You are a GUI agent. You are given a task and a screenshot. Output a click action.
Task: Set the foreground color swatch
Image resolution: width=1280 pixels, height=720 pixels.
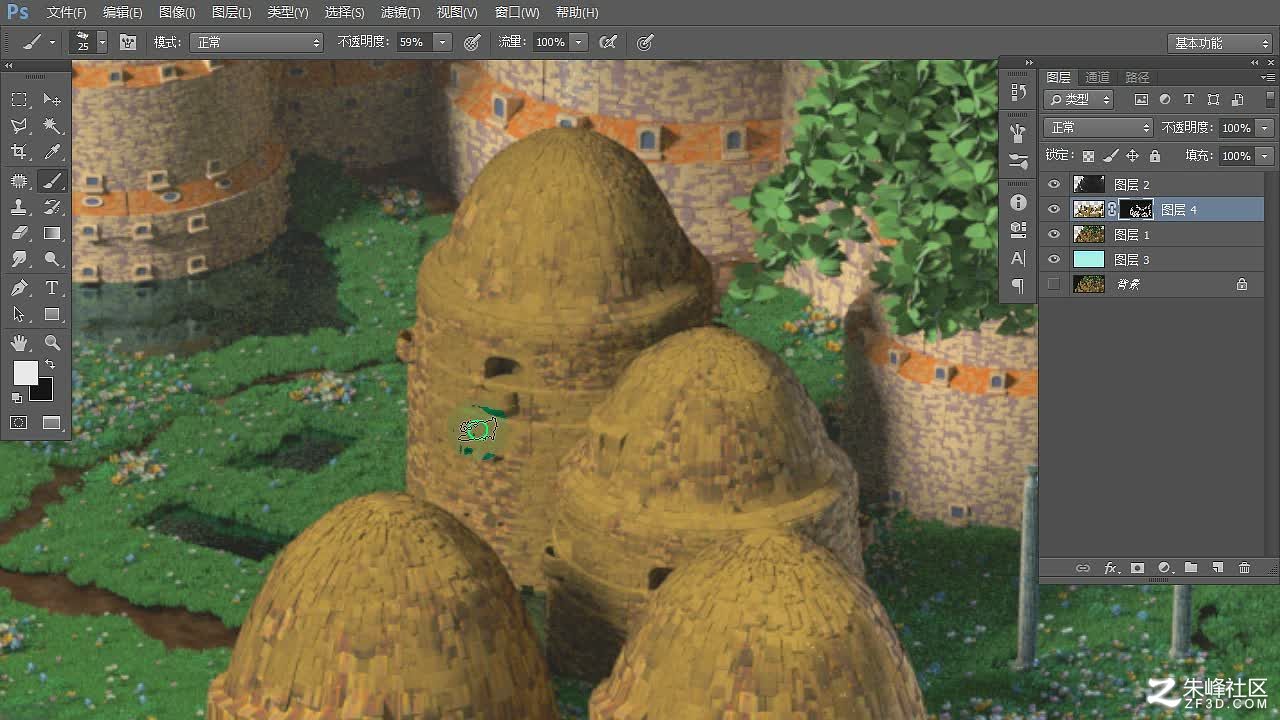tap(25, 373)
